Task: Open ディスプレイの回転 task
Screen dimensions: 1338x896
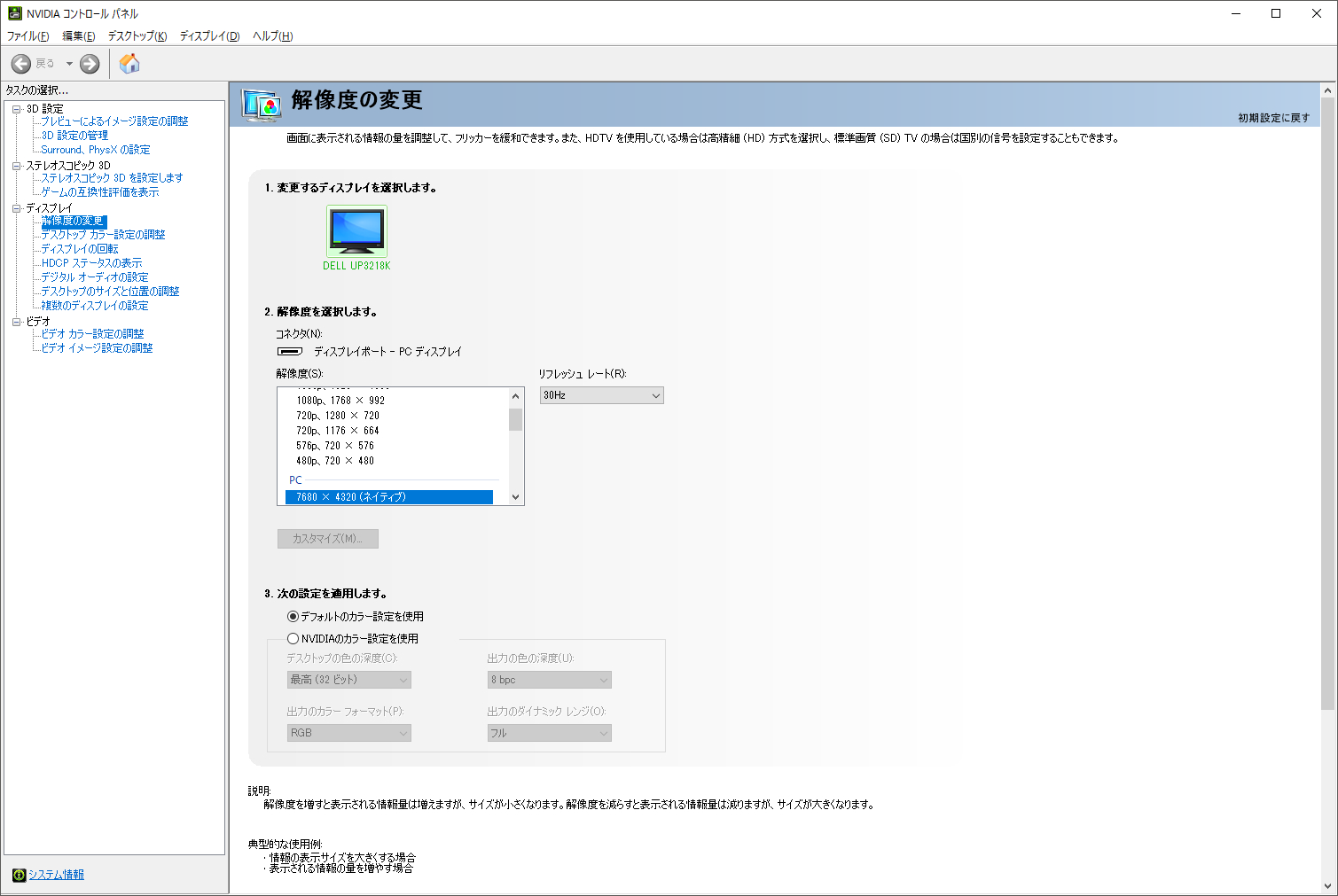Action: pos(80,249)
